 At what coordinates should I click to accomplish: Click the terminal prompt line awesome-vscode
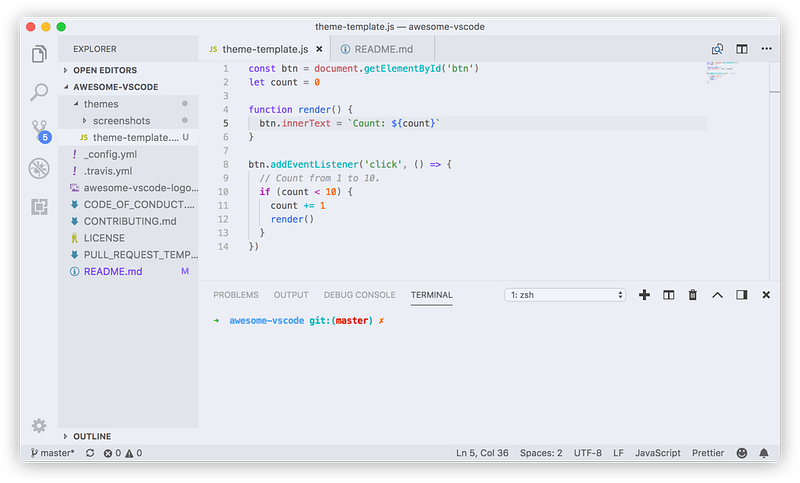[x=299, y=321]
